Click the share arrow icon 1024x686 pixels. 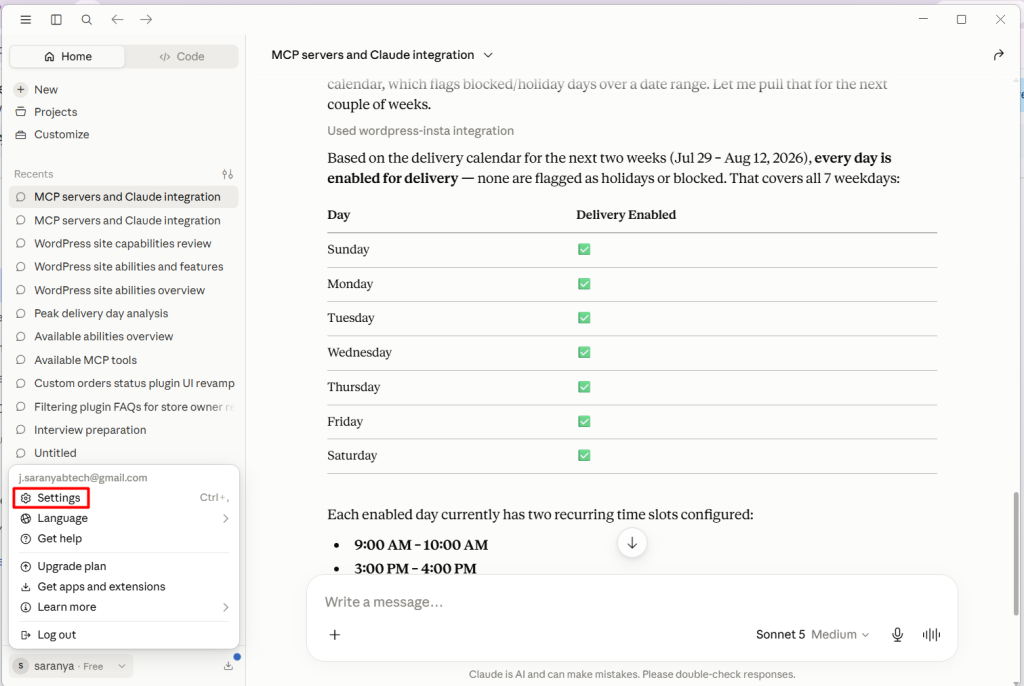(998, 55)
